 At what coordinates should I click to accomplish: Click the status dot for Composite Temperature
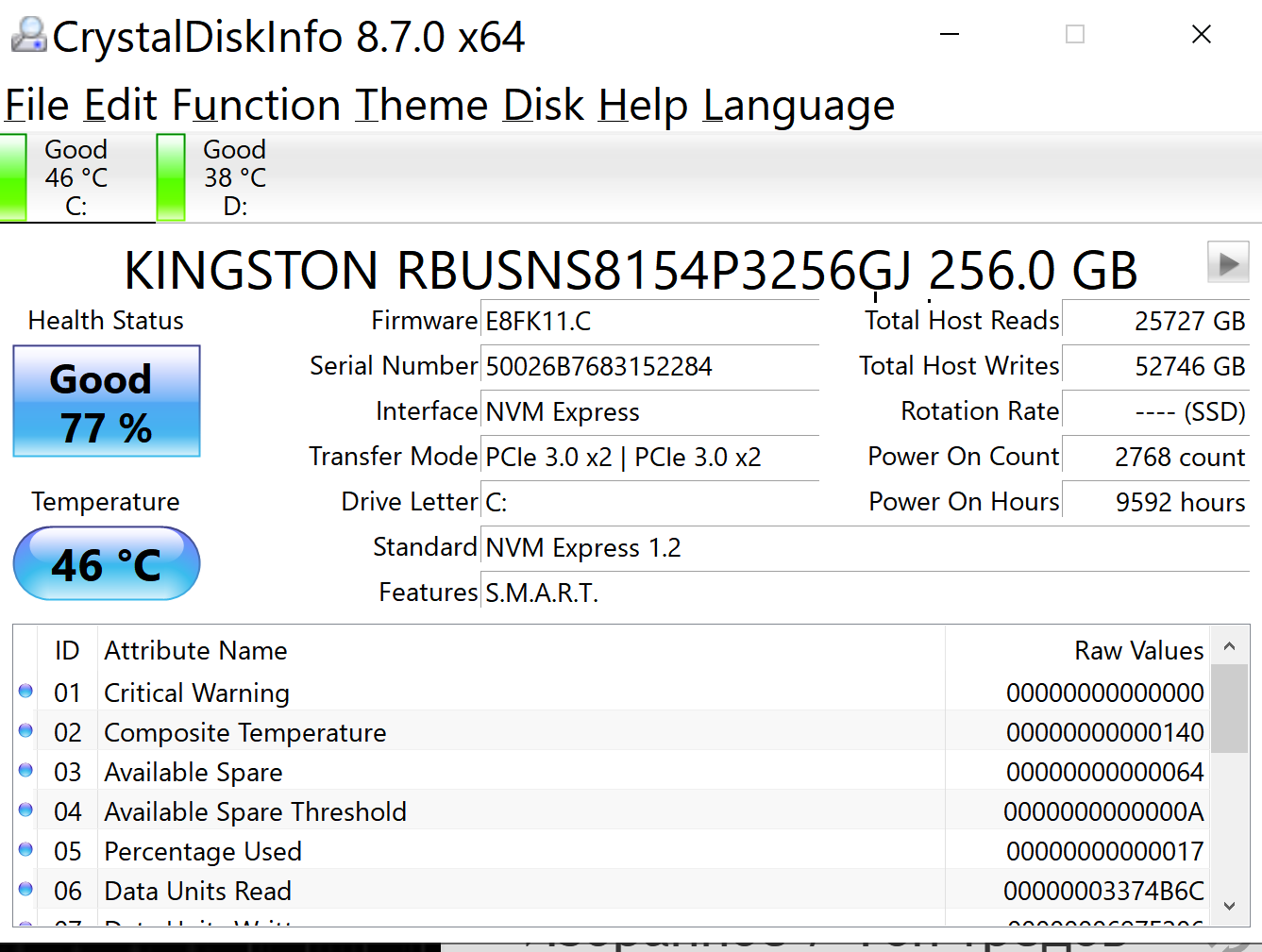[25, 731]
